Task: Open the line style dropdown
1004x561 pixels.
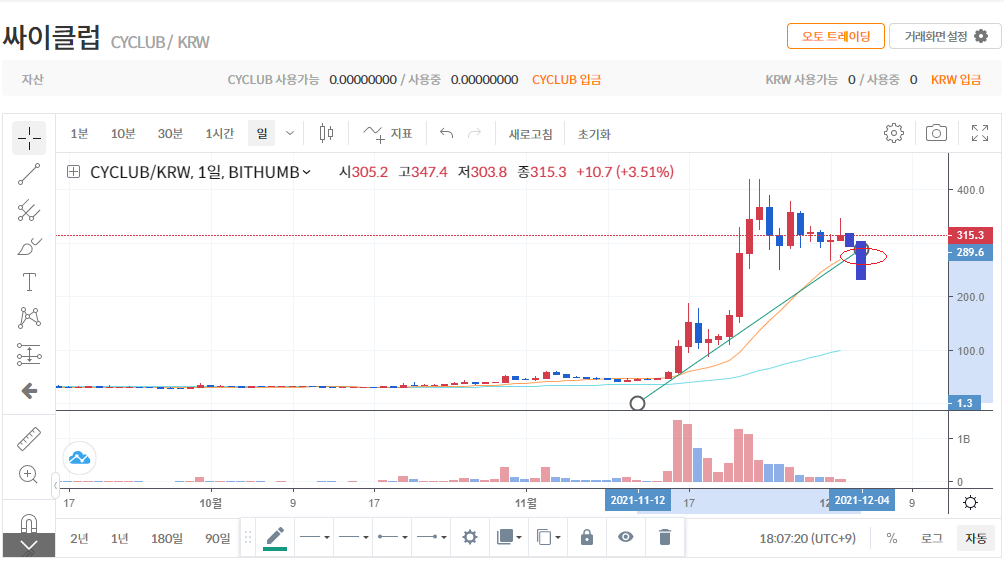Action: tap(315, 537)
